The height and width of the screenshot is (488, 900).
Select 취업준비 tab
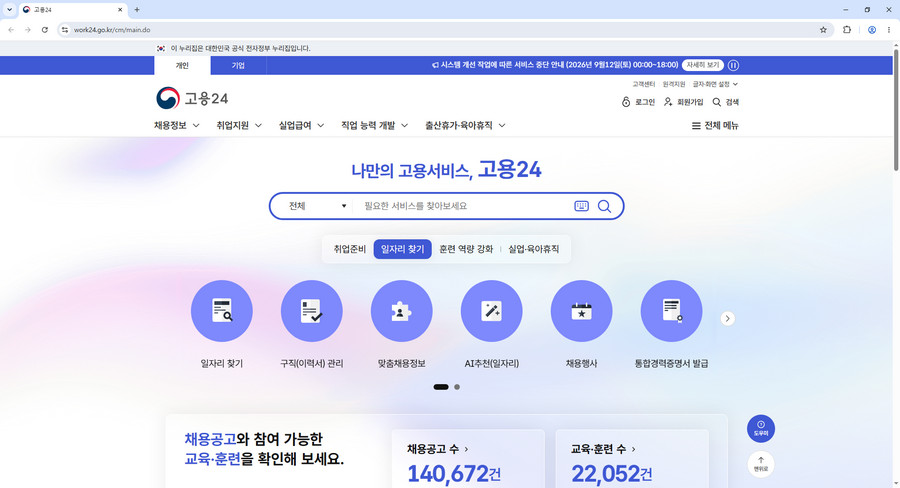tap(350, 249)
